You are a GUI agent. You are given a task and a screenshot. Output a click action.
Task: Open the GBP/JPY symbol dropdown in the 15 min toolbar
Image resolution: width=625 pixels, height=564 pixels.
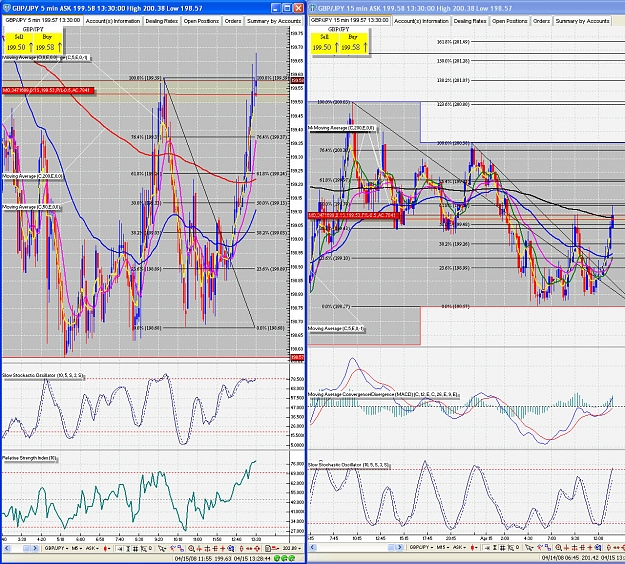(421, 547)
